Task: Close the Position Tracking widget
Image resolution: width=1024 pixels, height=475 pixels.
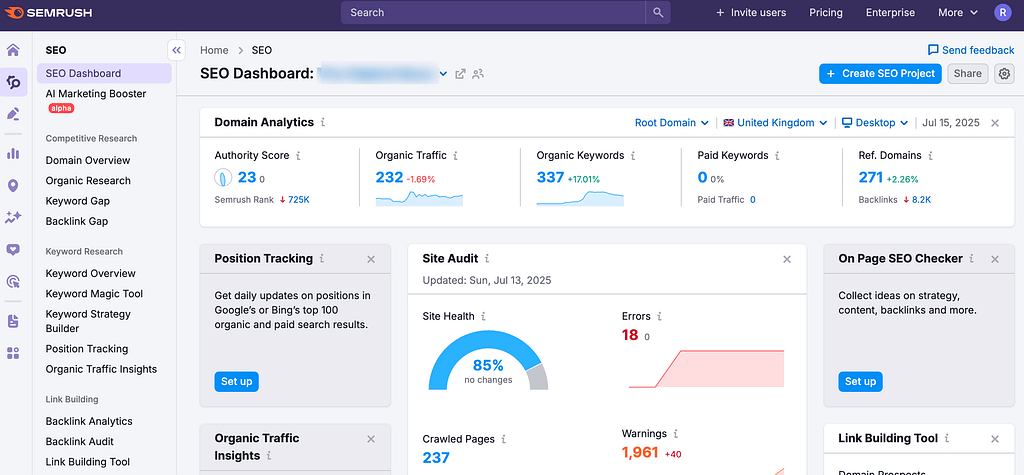Action: click(371, 259)
